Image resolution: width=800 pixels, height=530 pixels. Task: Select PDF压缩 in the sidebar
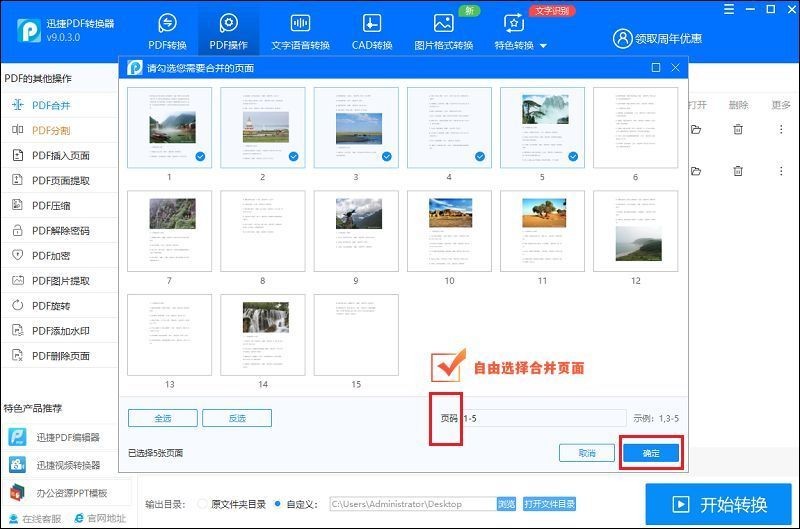(59, 206)
